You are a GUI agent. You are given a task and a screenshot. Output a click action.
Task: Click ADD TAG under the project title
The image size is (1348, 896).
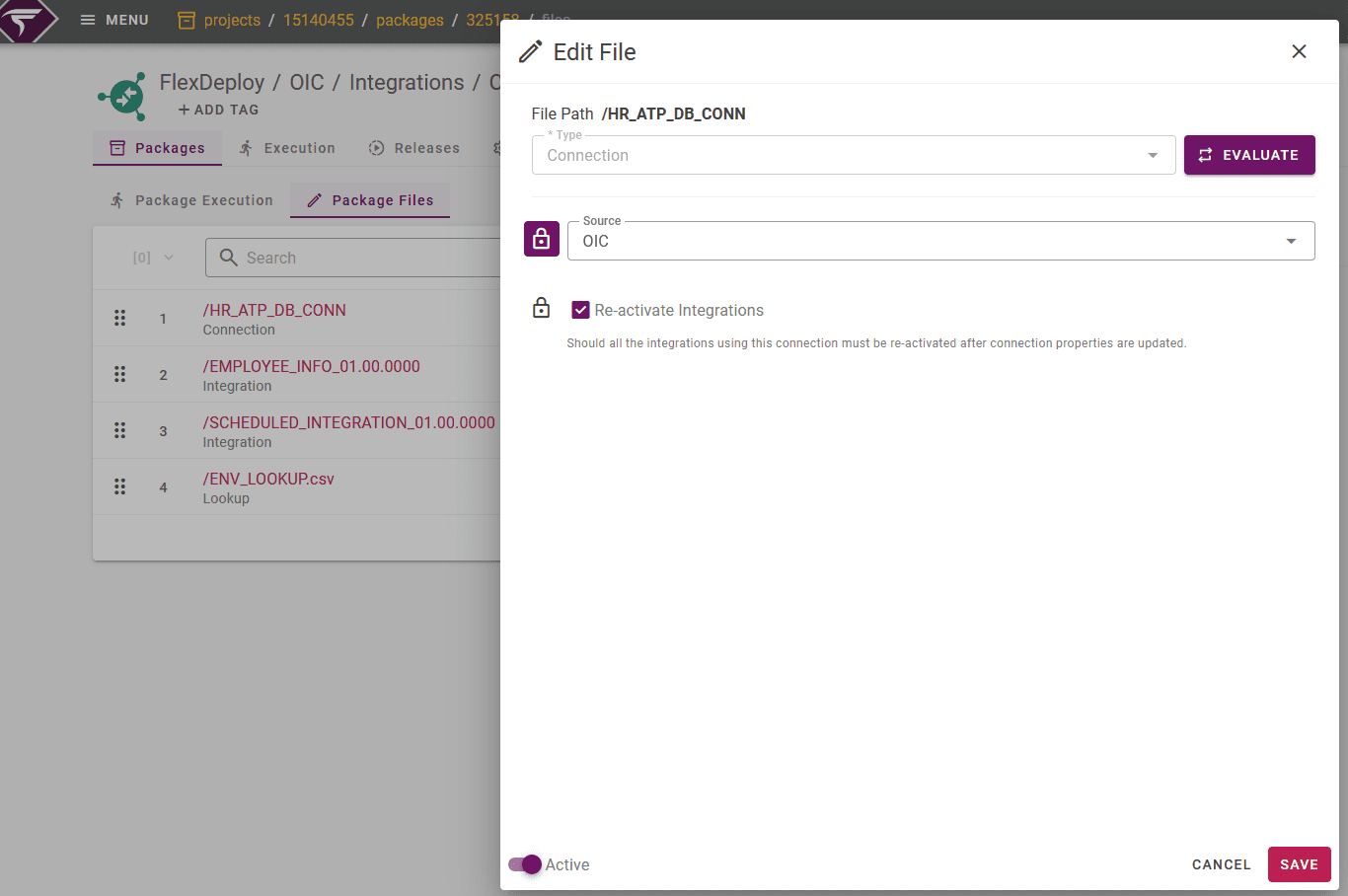point(218,110)
